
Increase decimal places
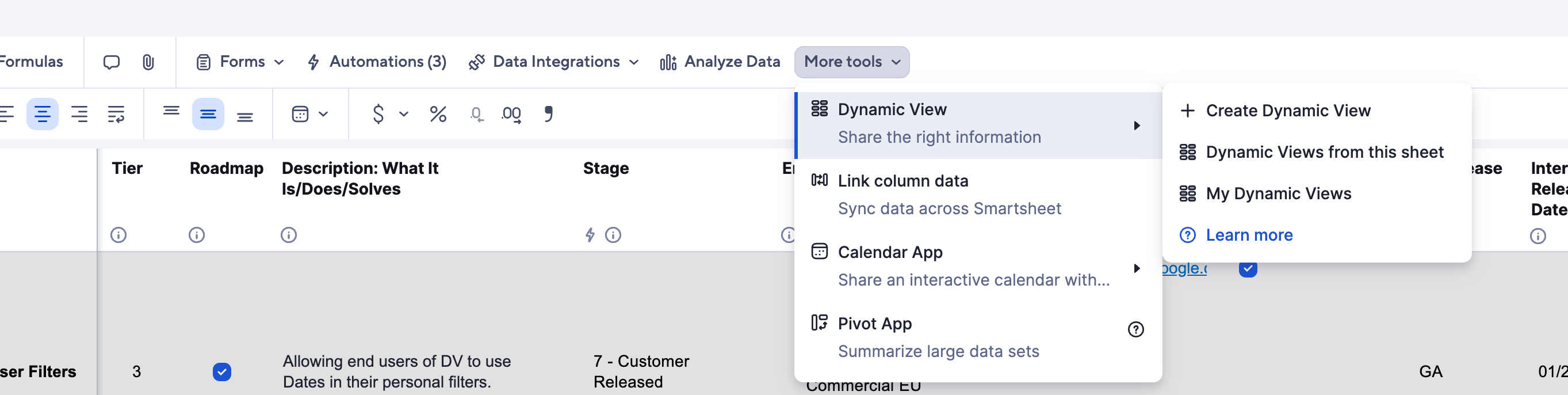(x=511, y=114)
